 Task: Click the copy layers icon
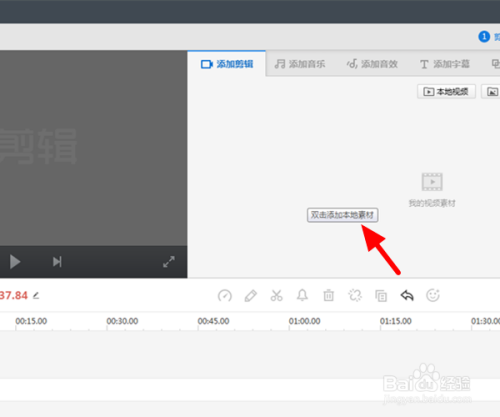click(381, 296)
